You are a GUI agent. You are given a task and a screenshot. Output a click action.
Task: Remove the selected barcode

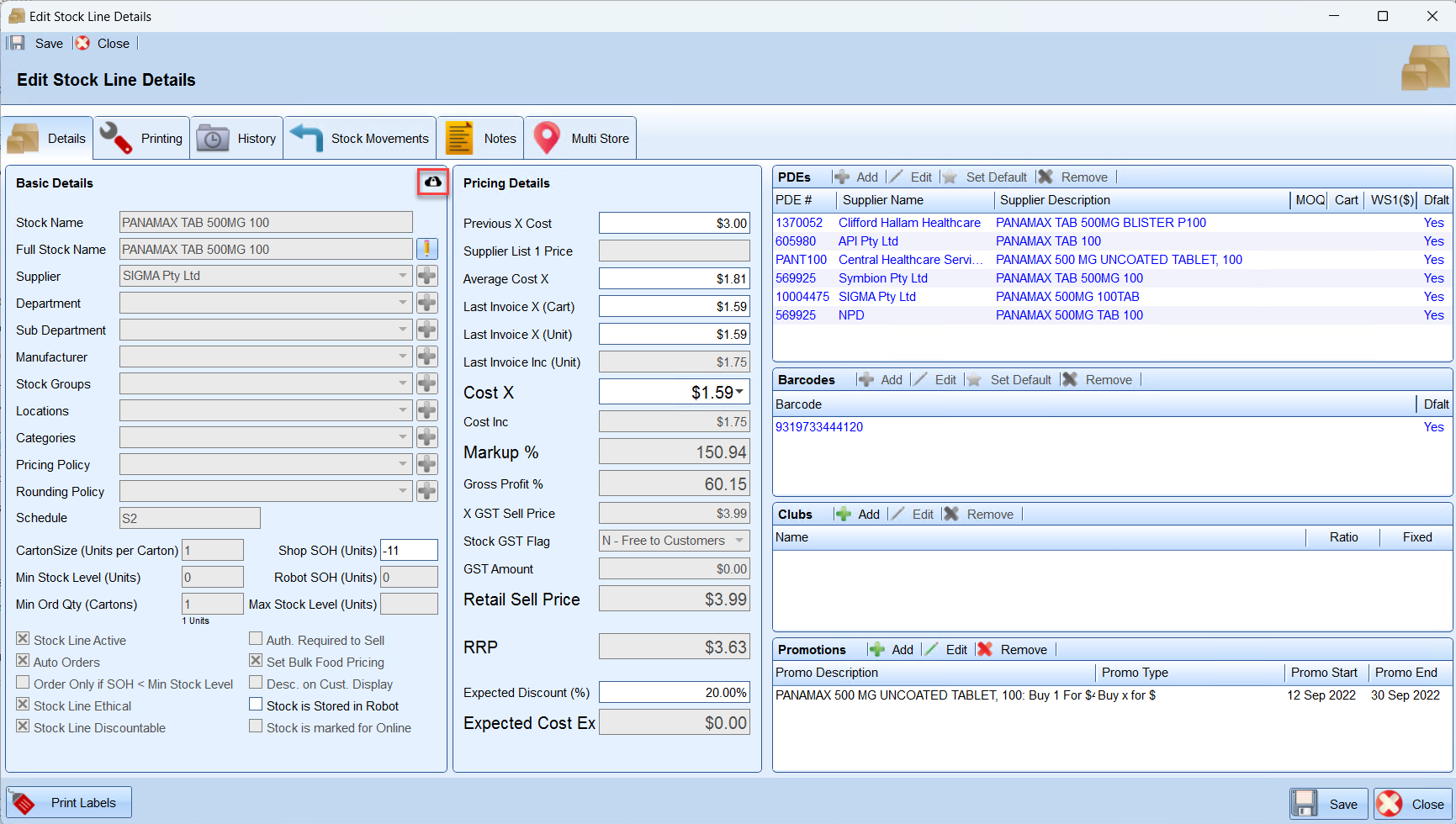[1098, 379]
